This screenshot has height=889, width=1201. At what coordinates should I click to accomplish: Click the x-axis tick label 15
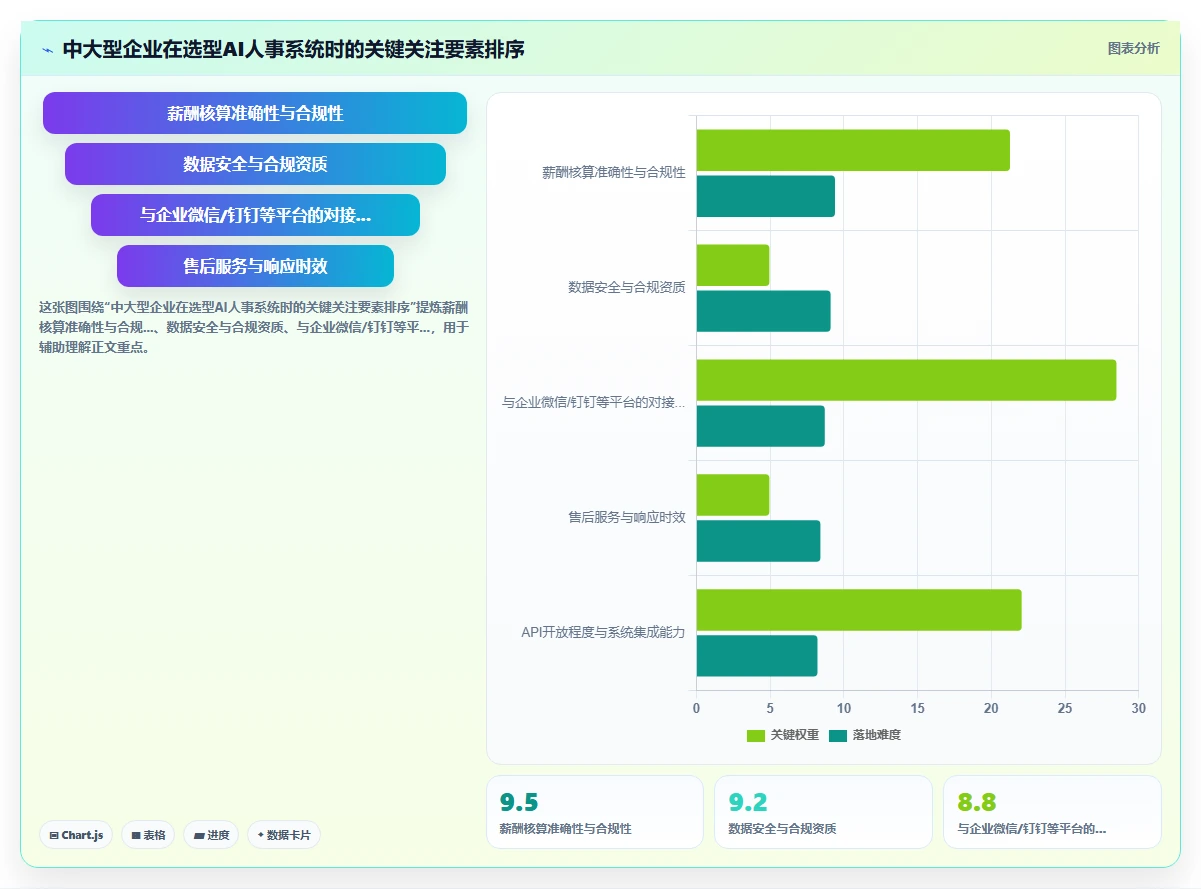pos(917,708)
